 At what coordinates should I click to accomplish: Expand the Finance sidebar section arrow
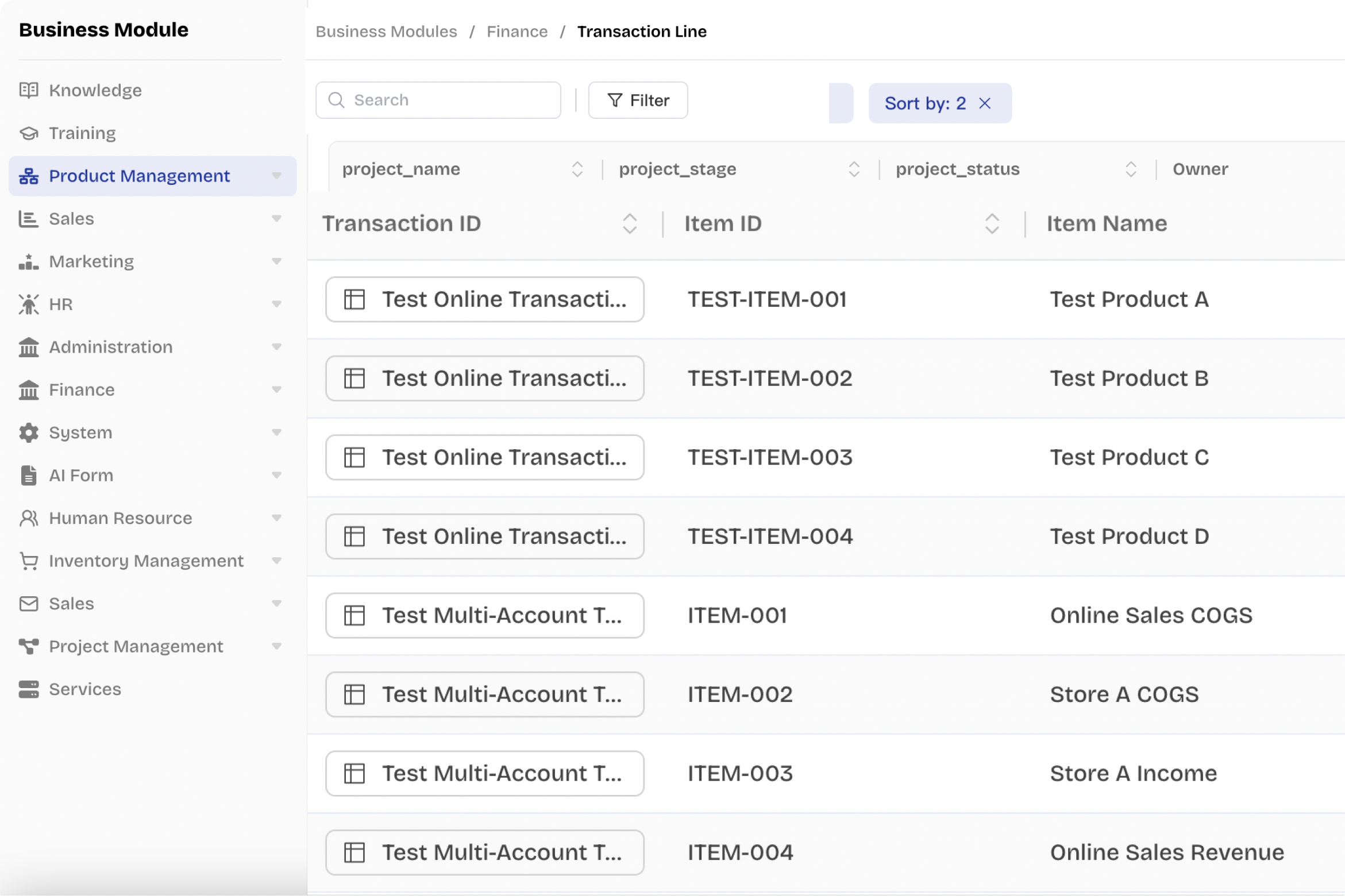click(277, 390)
